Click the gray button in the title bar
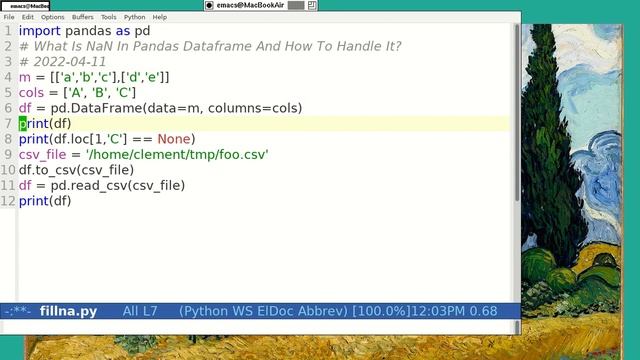 point(296,5)
